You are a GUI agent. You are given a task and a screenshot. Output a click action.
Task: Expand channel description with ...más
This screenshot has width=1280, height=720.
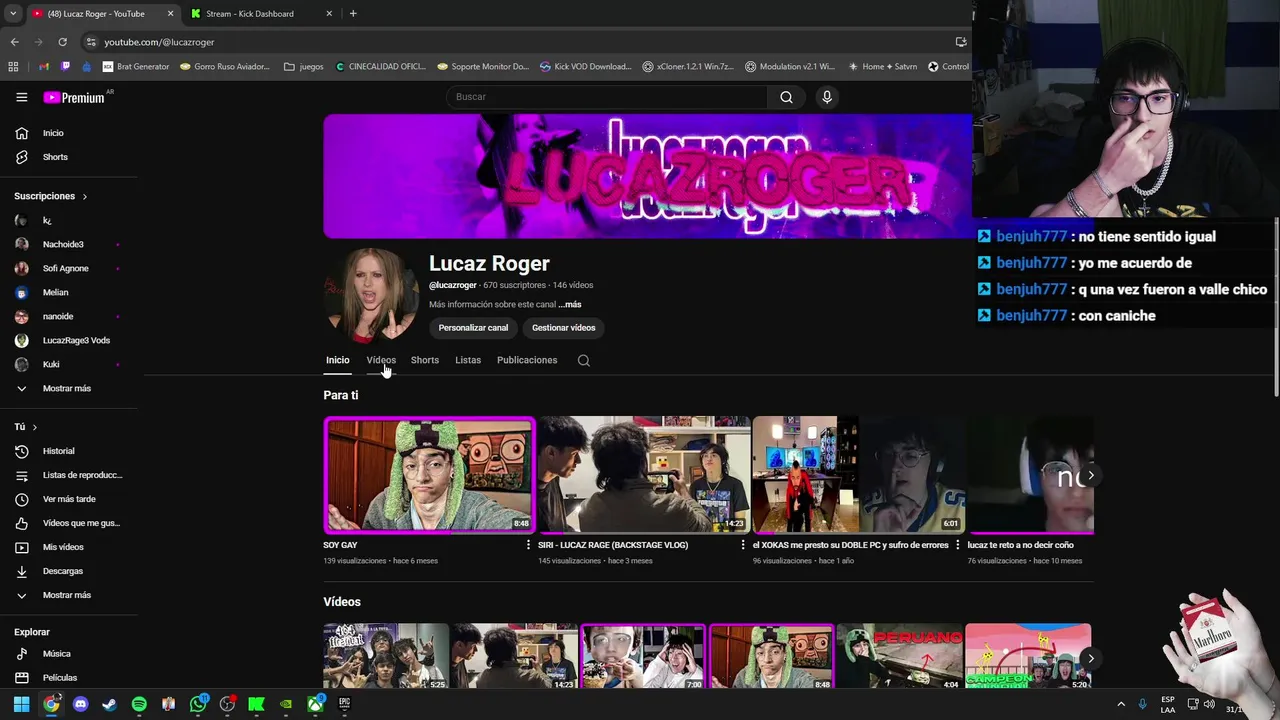[x=570, y=304]
